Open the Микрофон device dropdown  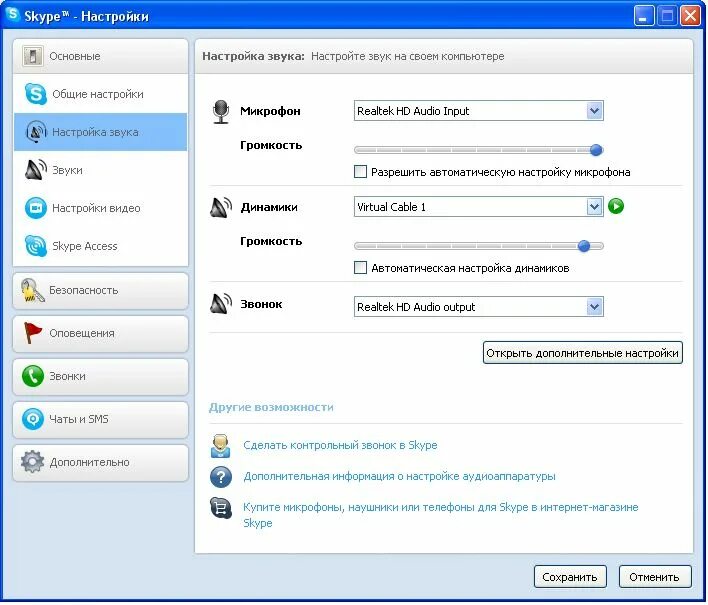[x=479, y=111]
